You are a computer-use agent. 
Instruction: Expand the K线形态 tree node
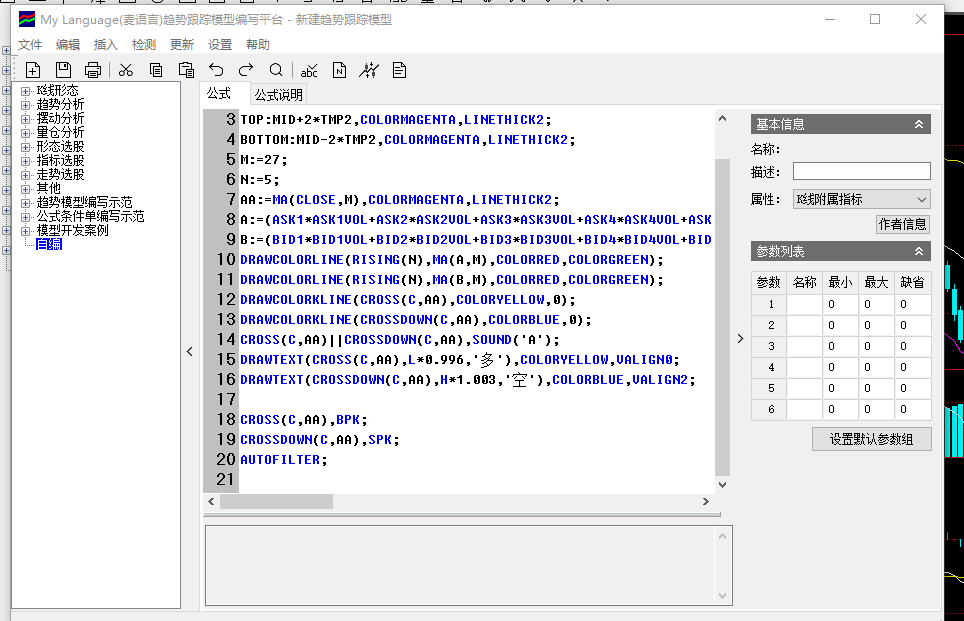pos(26,91)
